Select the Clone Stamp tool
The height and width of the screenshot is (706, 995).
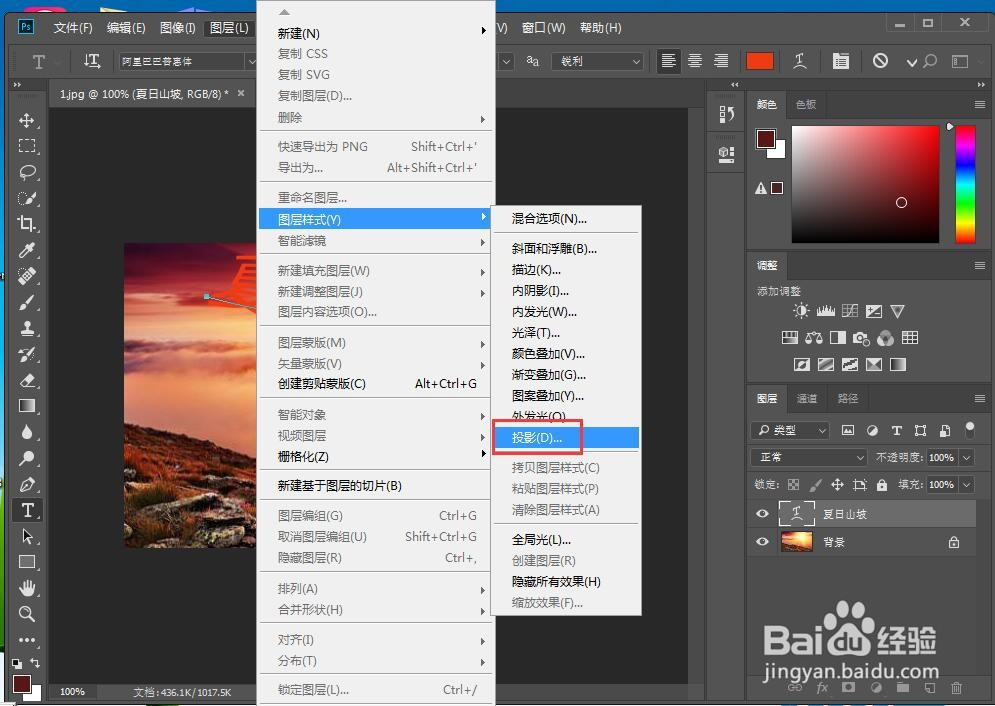(27, 328)
